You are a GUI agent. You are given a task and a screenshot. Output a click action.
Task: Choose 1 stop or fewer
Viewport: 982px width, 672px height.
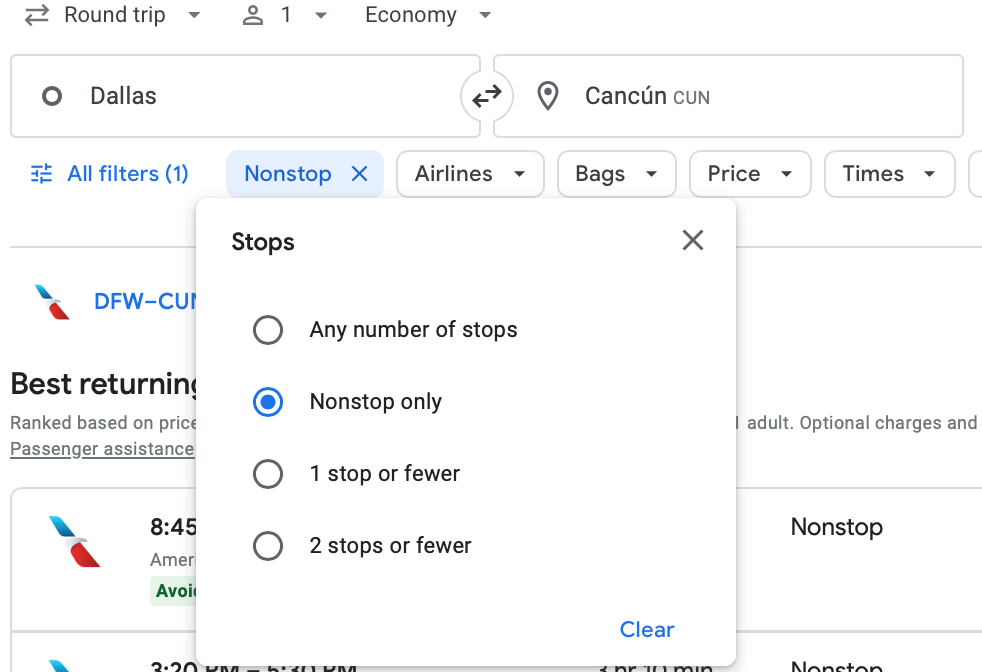pos(268,474)
